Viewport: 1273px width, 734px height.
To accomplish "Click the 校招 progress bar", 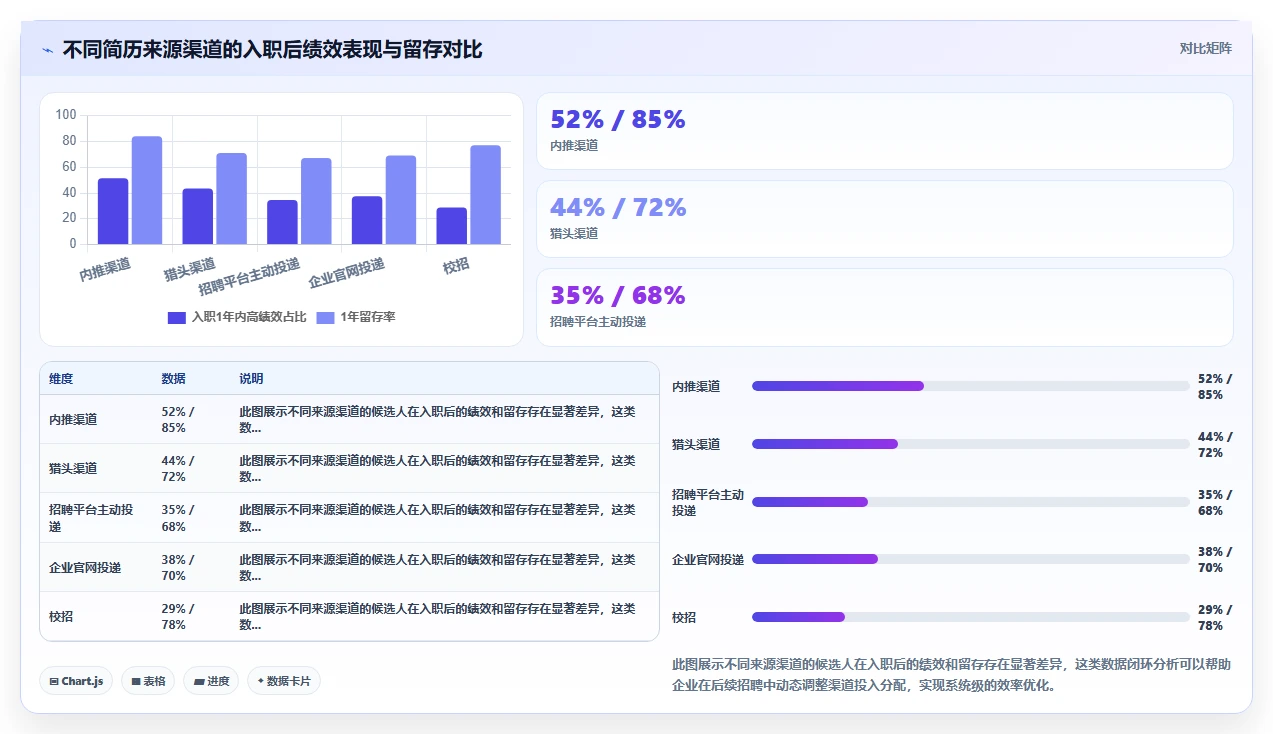I will [x=970, y=617].
